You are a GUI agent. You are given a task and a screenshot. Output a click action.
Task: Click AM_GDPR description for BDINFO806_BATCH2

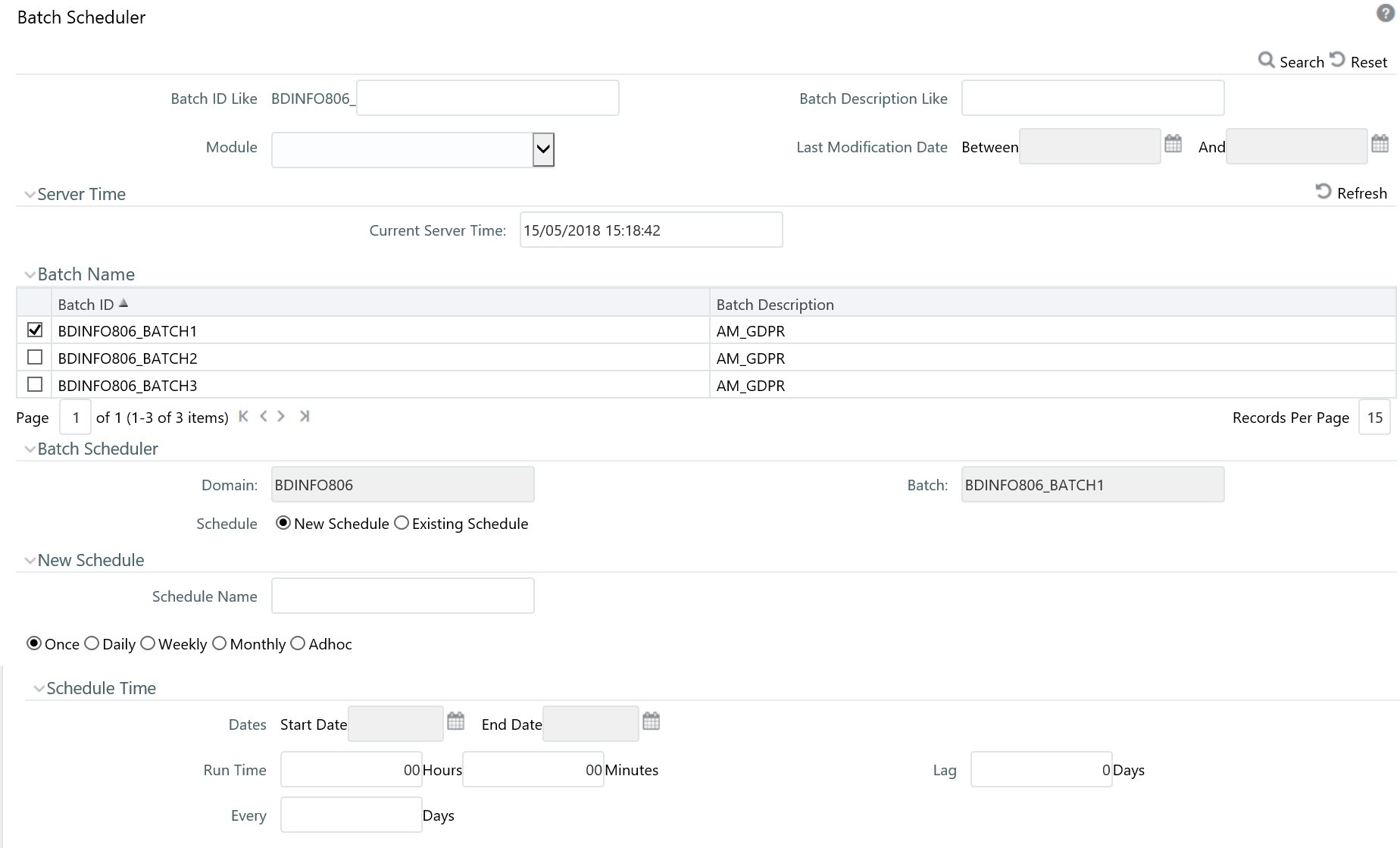tap(751, 358)
